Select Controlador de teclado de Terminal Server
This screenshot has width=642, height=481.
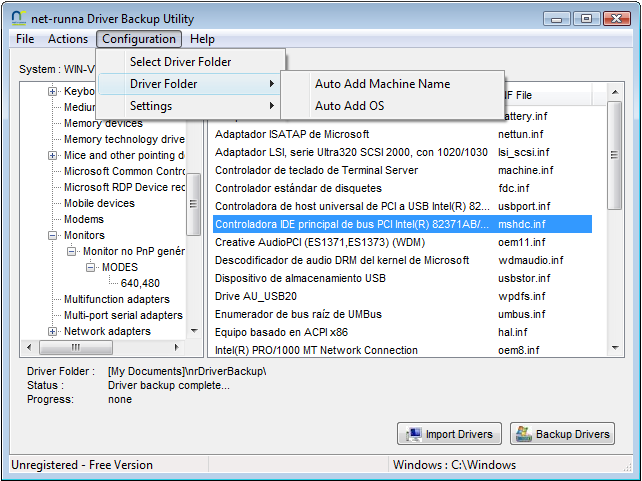402,170
